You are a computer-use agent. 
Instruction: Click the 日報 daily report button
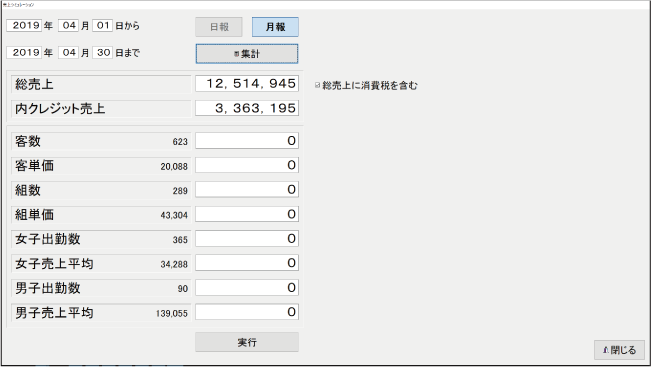(x=219, y=27)
